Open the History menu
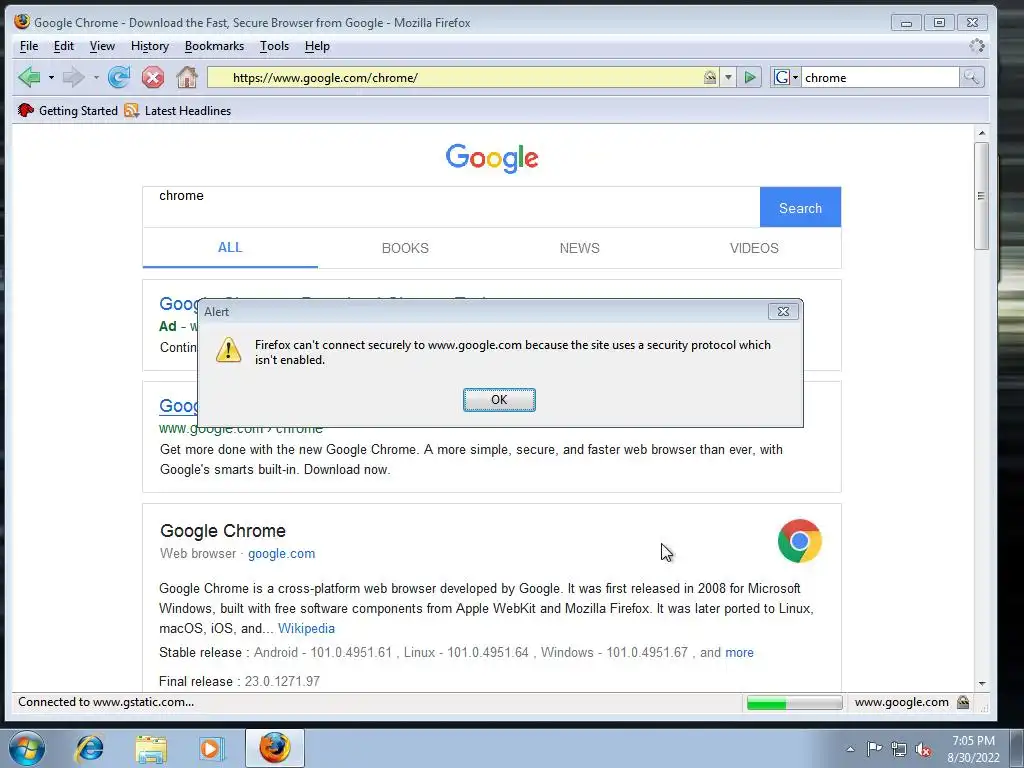 coord(150,46)
